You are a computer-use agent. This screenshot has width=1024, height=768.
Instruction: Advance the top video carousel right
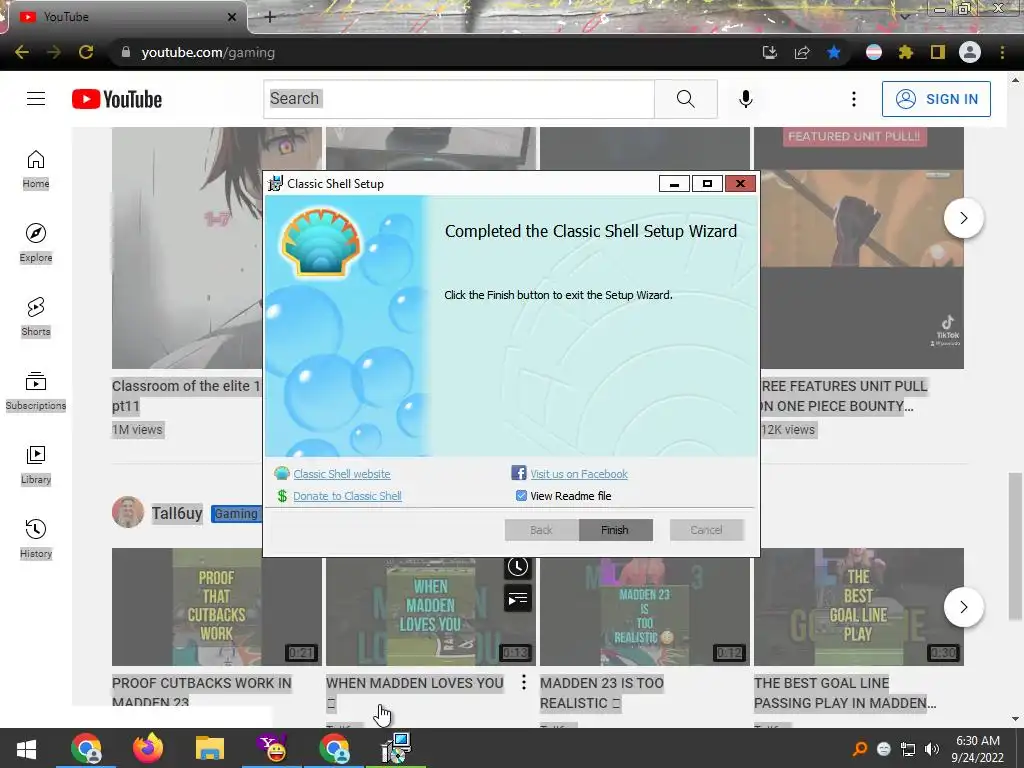(964, 218)
